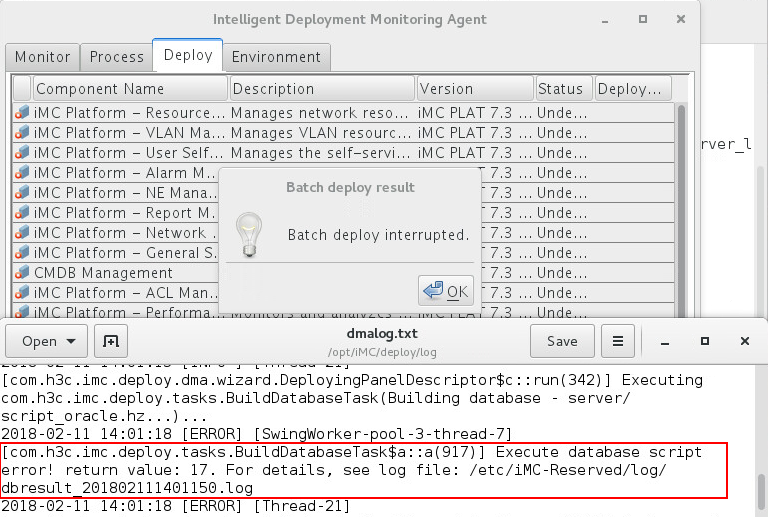768x517 pixels.
Task: Click the lightbulb icon in Batch deploy dialog
Action: tap(249, 235)
